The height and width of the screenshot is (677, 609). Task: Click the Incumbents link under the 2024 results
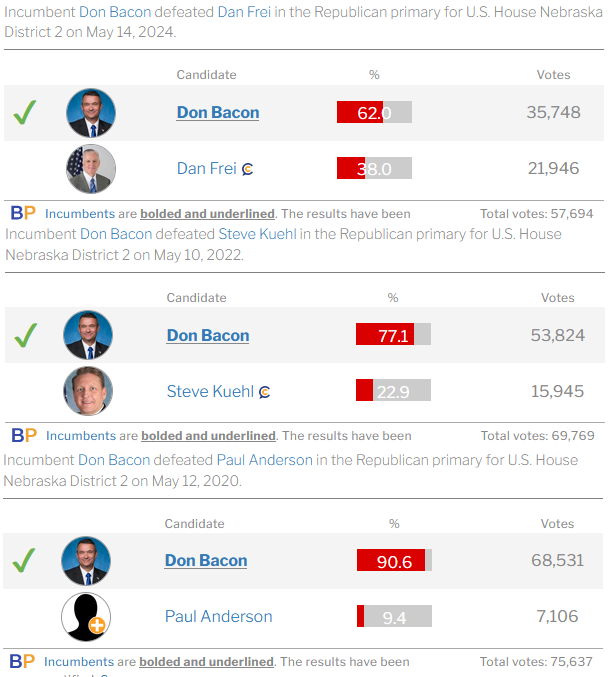[80, 214]
